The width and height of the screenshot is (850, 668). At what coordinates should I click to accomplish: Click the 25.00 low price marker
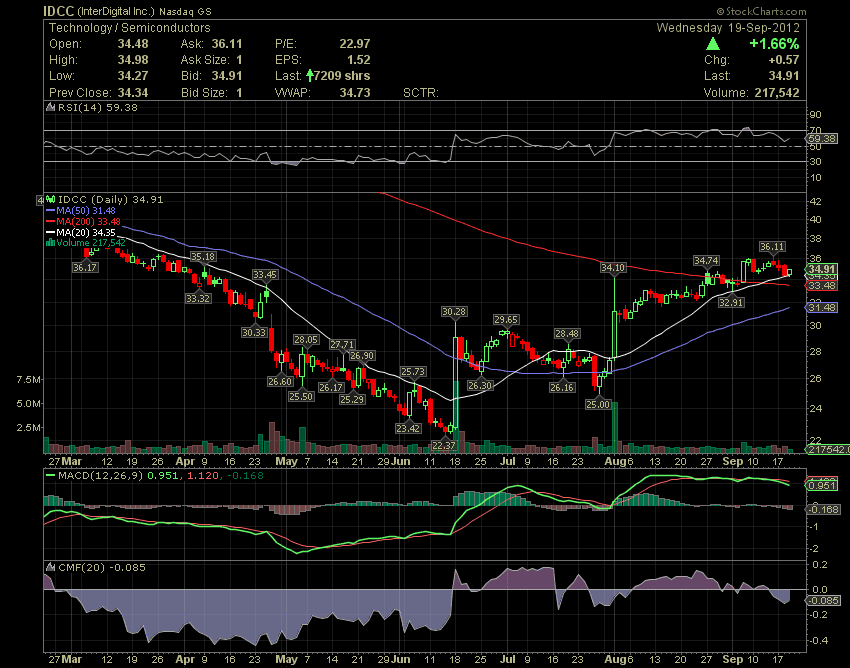(x=598, y=404)
